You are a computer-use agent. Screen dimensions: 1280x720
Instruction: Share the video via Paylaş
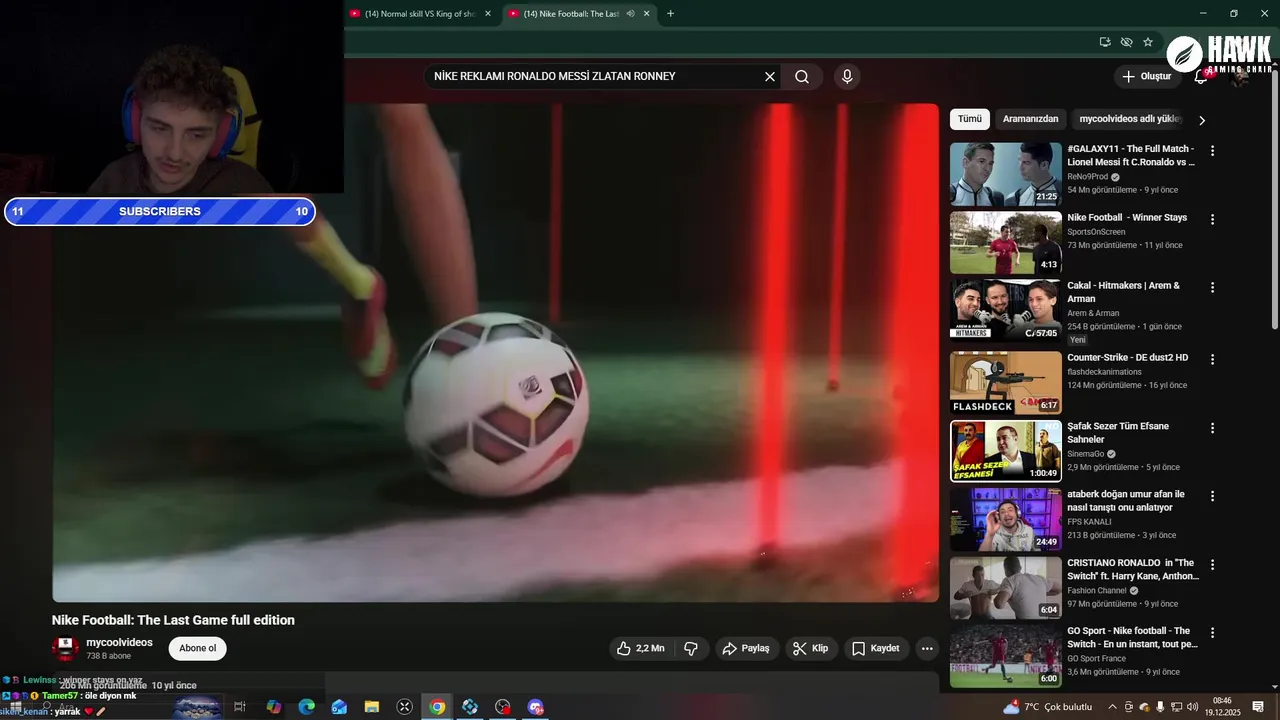746,648
